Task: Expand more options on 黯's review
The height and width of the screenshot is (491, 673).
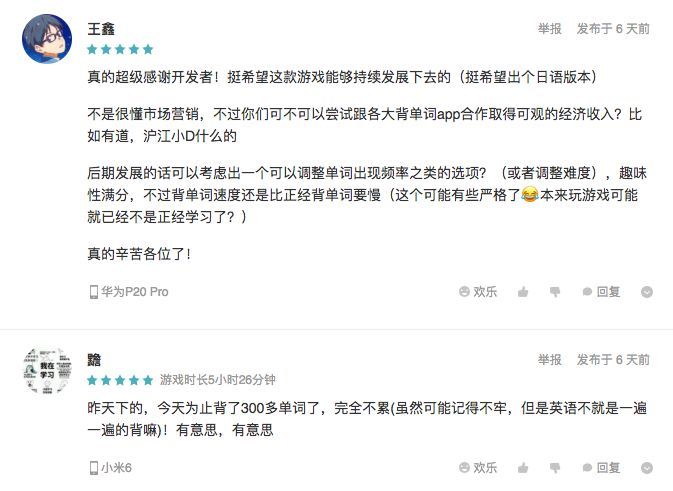Action: tap(647, 467)
